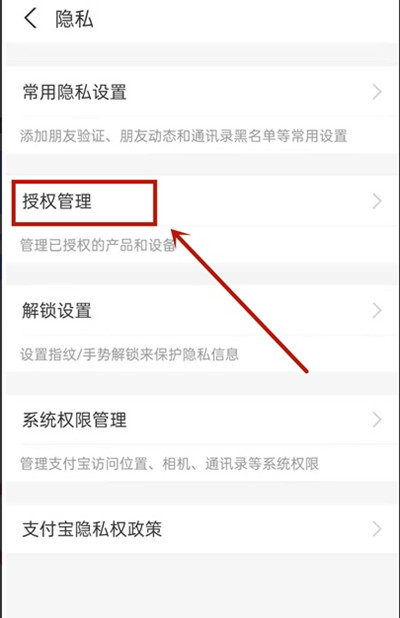The height and width of the screenshot is (618, 400).
Task: Click 管理支付宝访问位置、相机 description line
Action: click(x=169, y=464)
